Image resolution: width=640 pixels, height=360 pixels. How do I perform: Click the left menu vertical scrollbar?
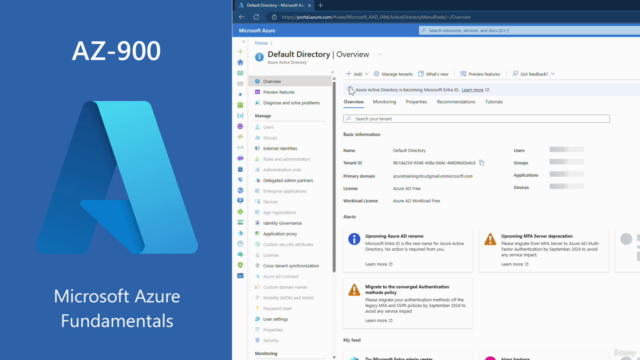point(334,176)
